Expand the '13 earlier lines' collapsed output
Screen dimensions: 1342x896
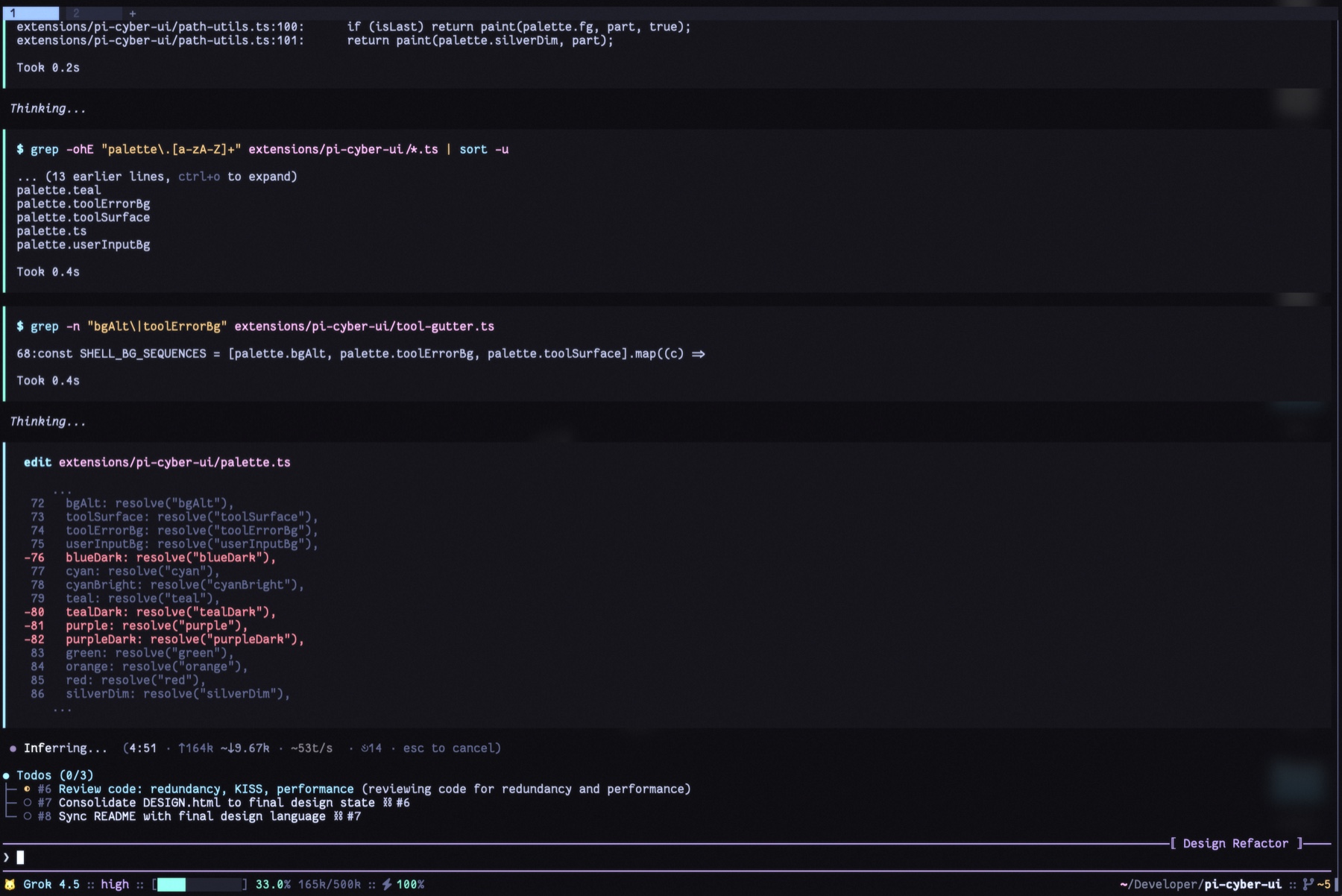click(157, 177)
